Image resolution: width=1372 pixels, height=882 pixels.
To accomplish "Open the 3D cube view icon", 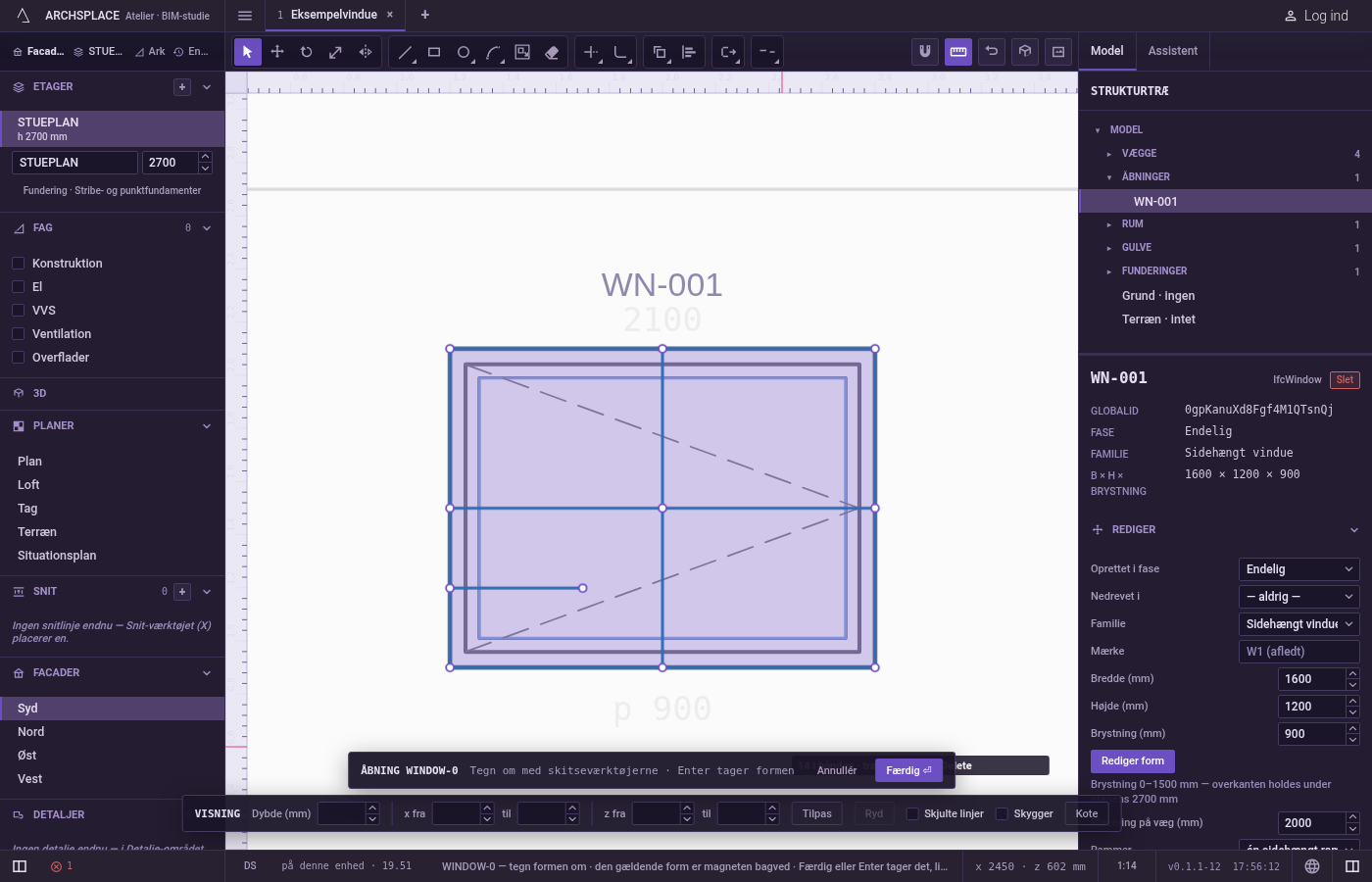I will tap(1025, 52).
